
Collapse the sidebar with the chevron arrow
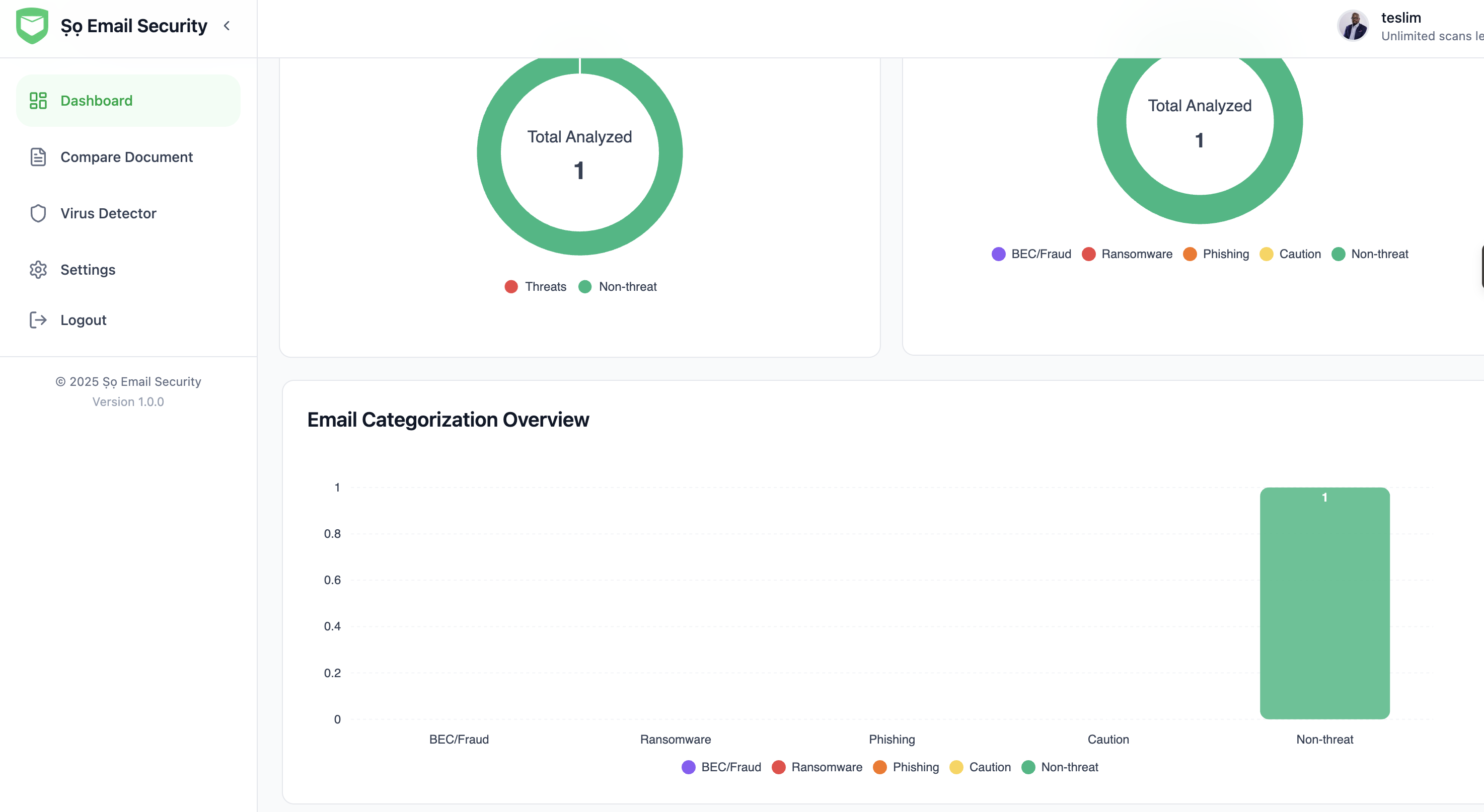pos(227,26)
